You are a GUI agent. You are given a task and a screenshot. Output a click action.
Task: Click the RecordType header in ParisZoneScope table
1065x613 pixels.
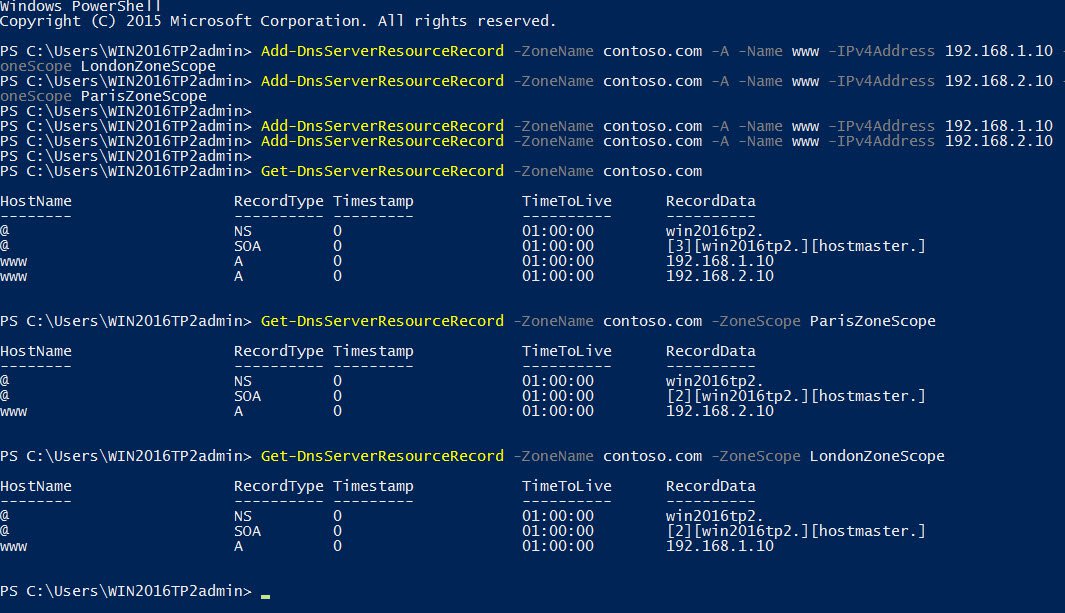click(278, 352)
